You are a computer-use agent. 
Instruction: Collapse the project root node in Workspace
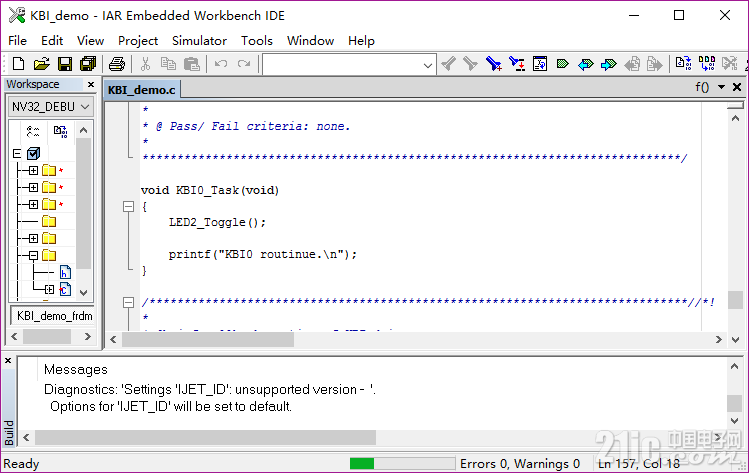pyautogui.click(x=17, y=153)
